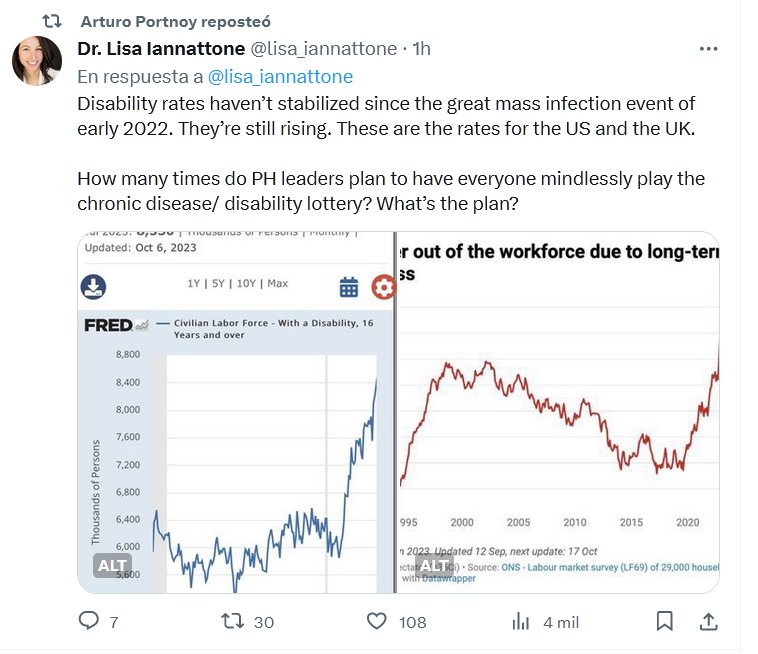Click the repost icon beside Arturo Portnoy
Viewport: 758px width, 654px height.
56,21
